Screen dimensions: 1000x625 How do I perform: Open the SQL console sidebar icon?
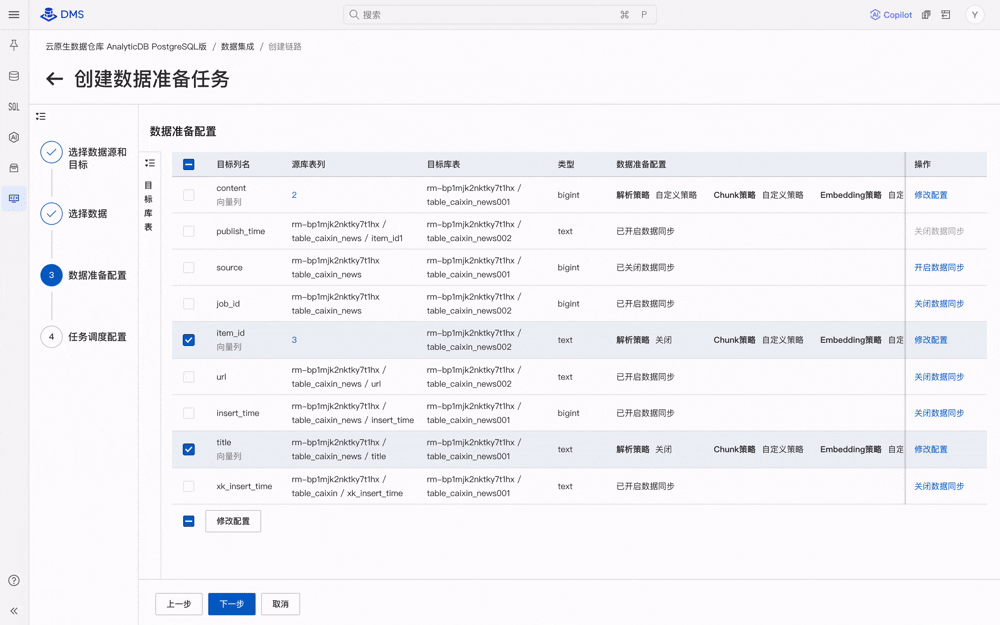click(x=14, y=107)
